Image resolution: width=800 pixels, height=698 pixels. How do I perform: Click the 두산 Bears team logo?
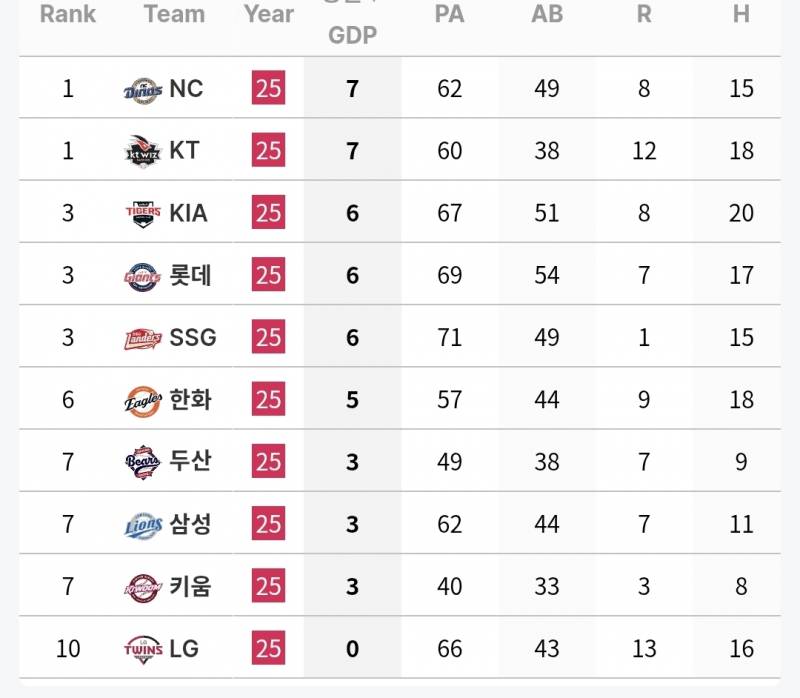142,462
